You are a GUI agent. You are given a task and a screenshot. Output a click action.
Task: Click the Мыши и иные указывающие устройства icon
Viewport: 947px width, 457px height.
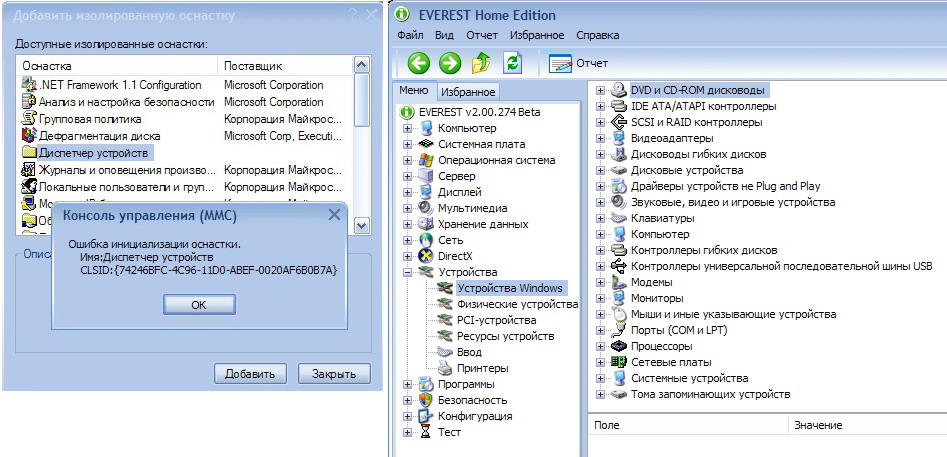(618, 314)
